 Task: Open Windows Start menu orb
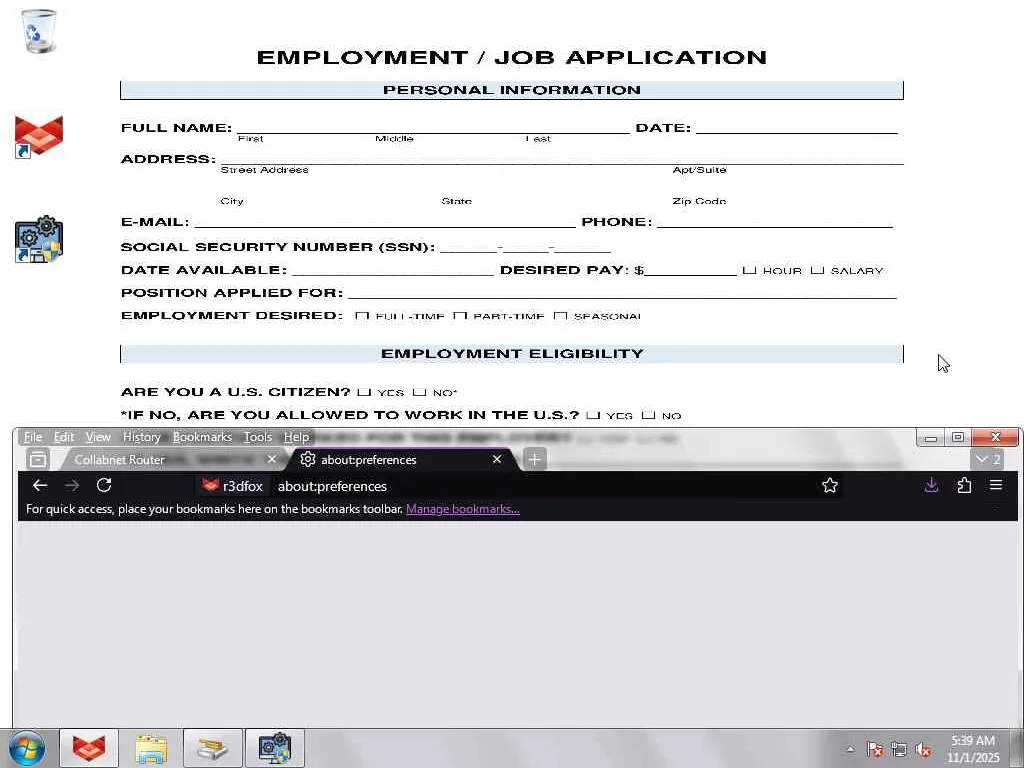coord(26,748)
